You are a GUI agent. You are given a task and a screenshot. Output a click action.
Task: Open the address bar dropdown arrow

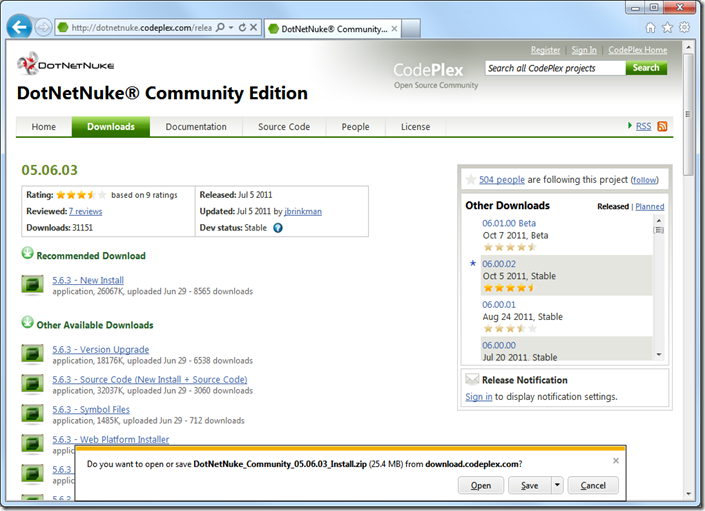(x=231, y=28)
